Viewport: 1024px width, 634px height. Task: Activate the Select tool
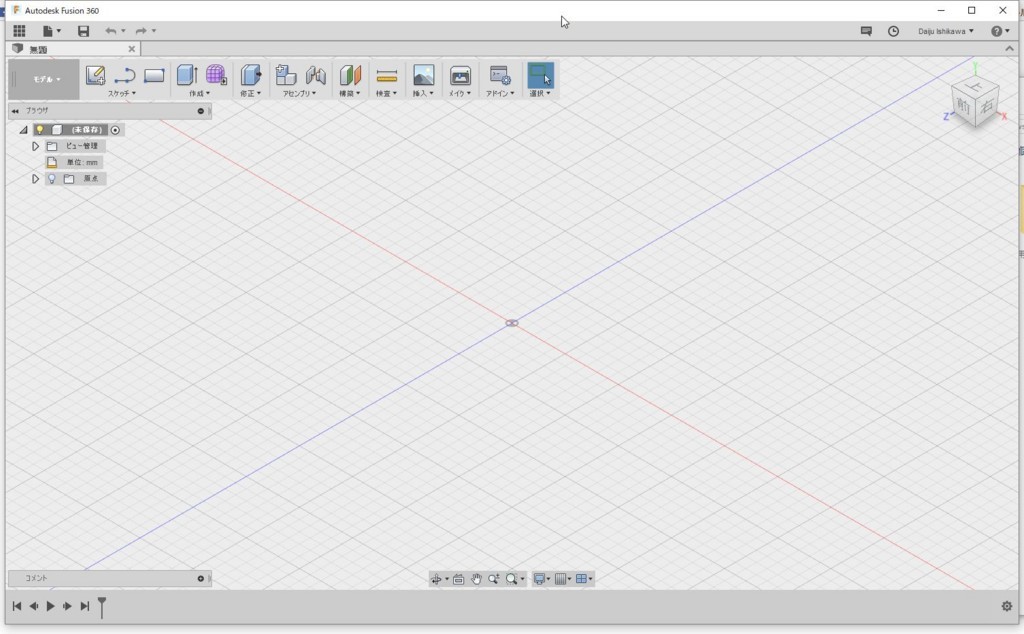[540, 75]
